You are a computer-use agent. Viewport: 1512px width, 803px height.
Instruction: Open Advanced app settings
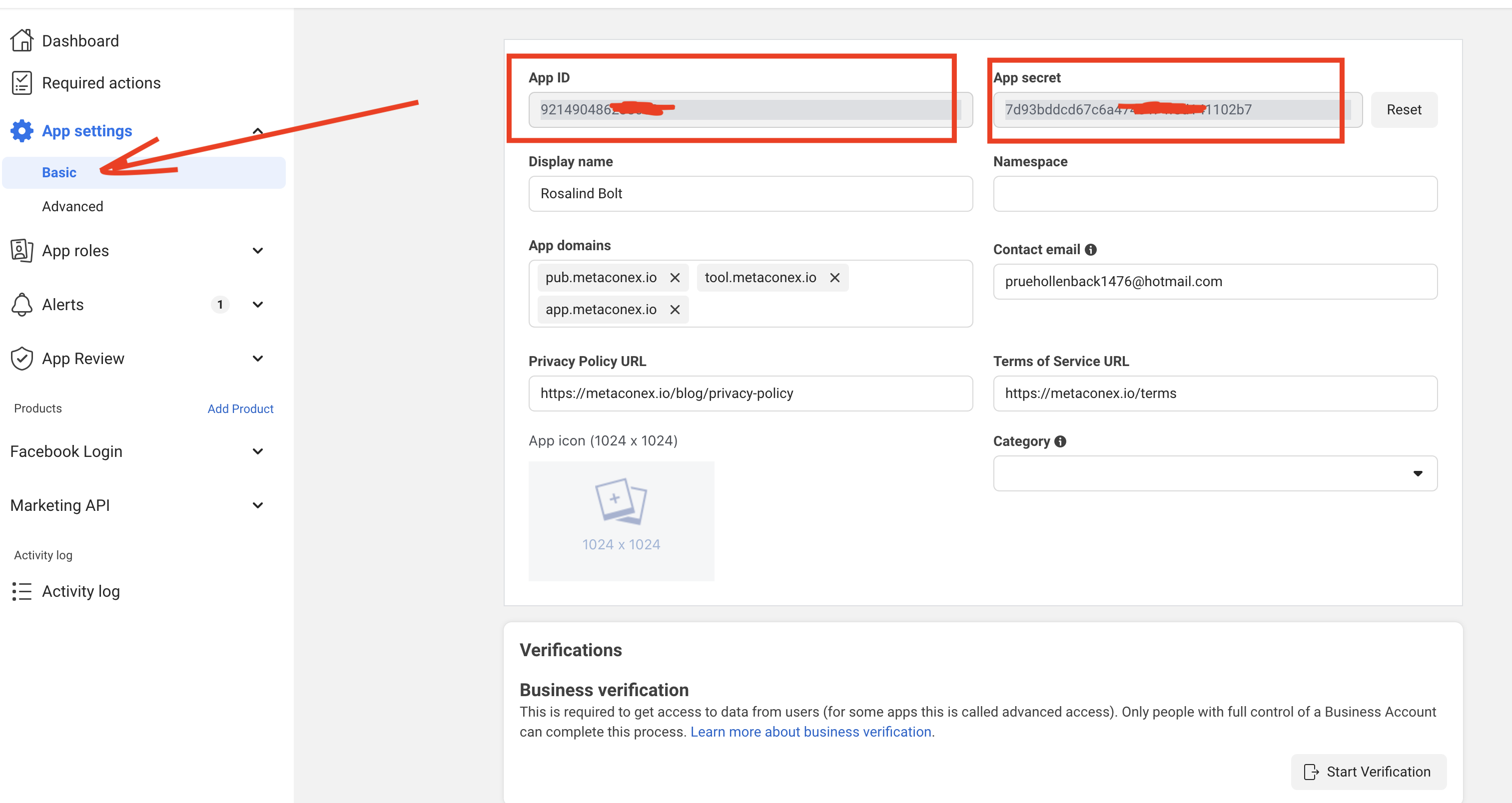(x=72, y=206)
